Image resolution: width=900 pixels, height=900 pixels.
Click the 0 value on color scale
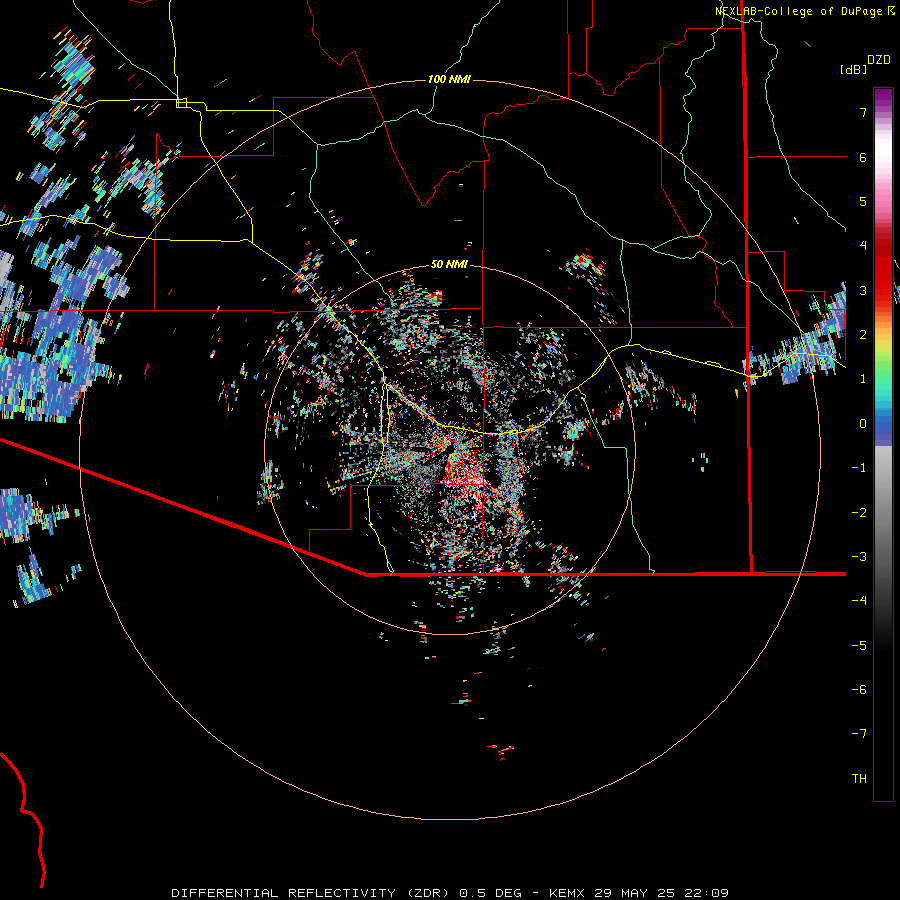pyautogui.click(x=863, y=424)
